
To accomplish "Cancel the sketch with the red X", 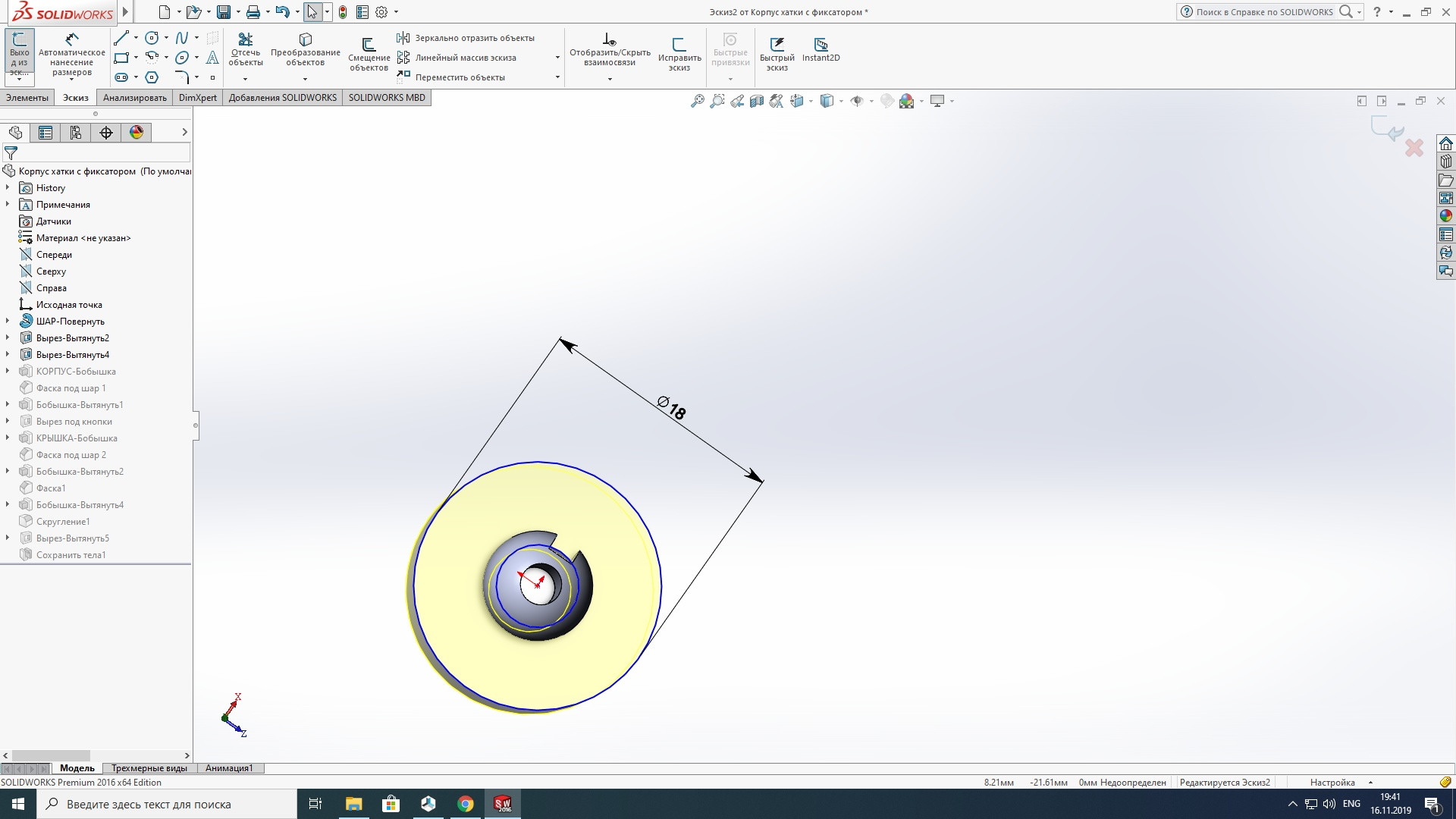I will (x=1414, y=148).
